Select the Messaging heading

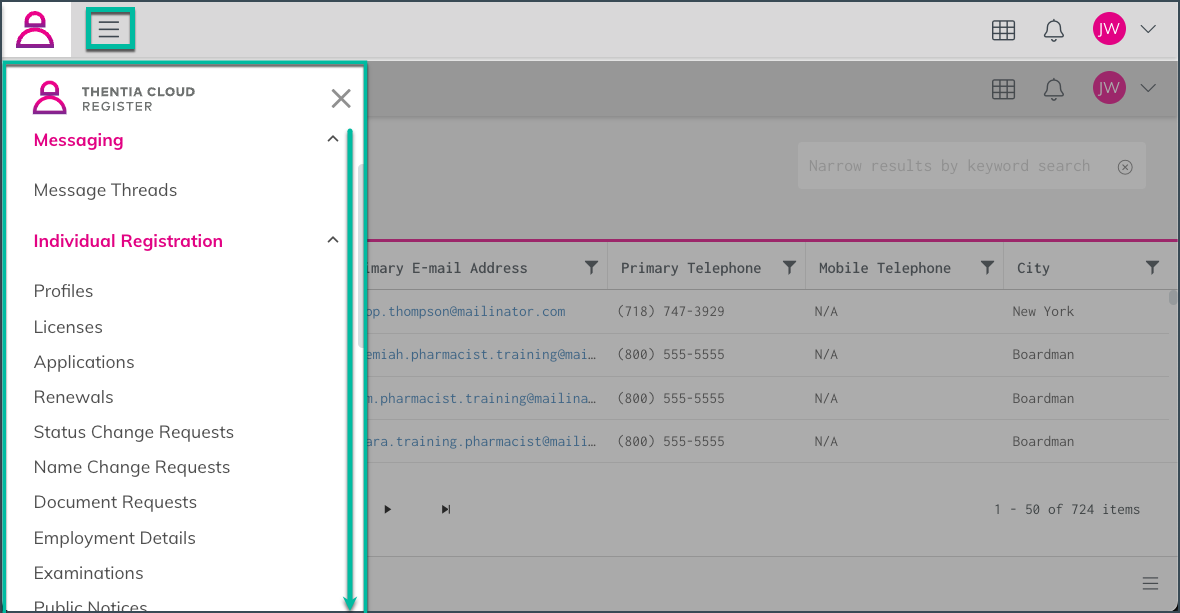tap(78, 140)
